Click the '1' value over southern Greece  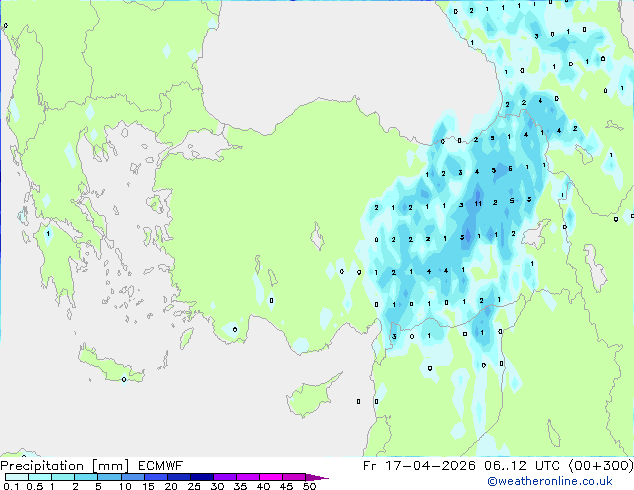48,234
